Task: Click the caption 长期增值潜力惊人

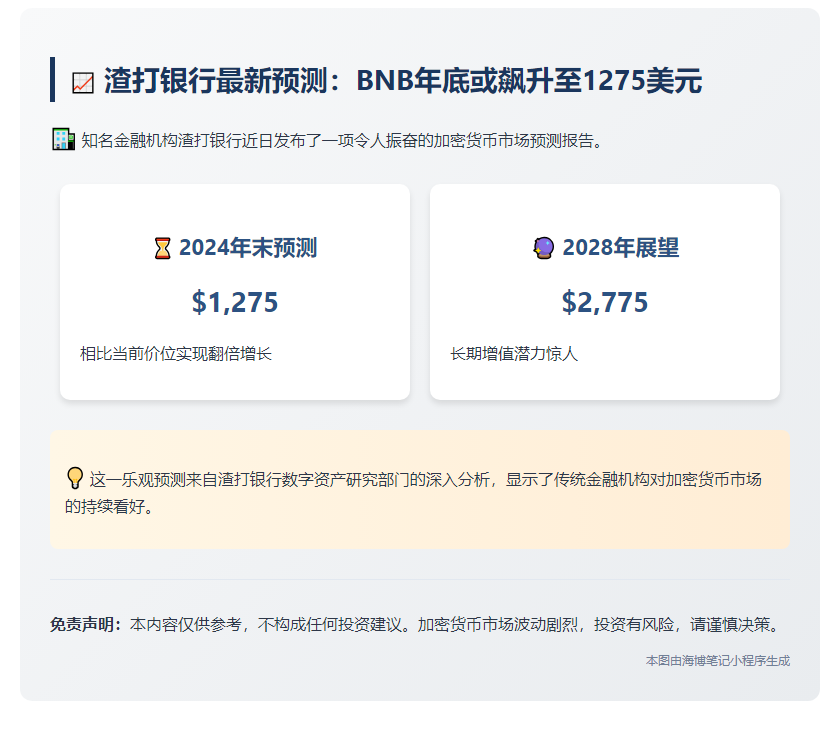Action: 514,354
